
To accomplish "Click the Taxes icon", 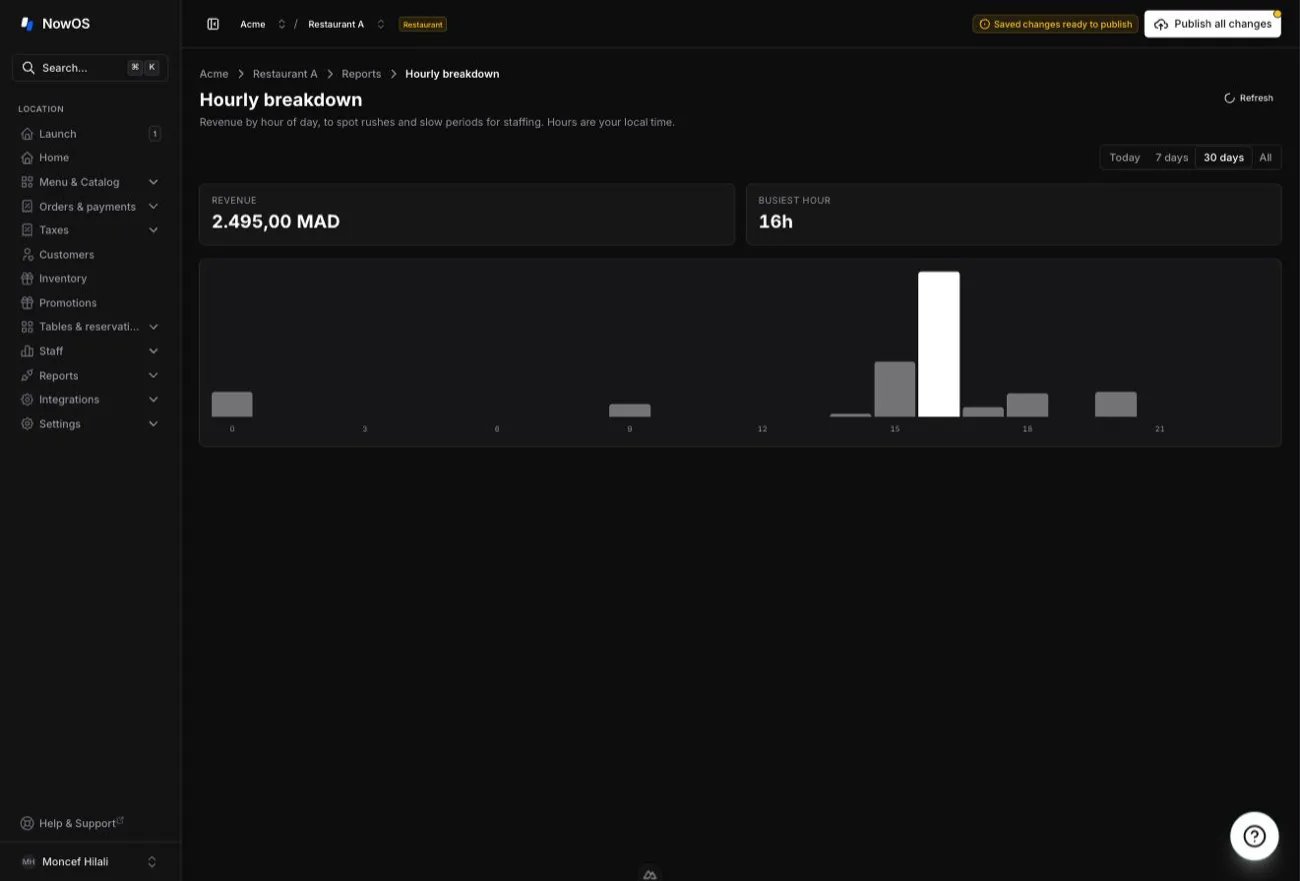I will 27,230.
